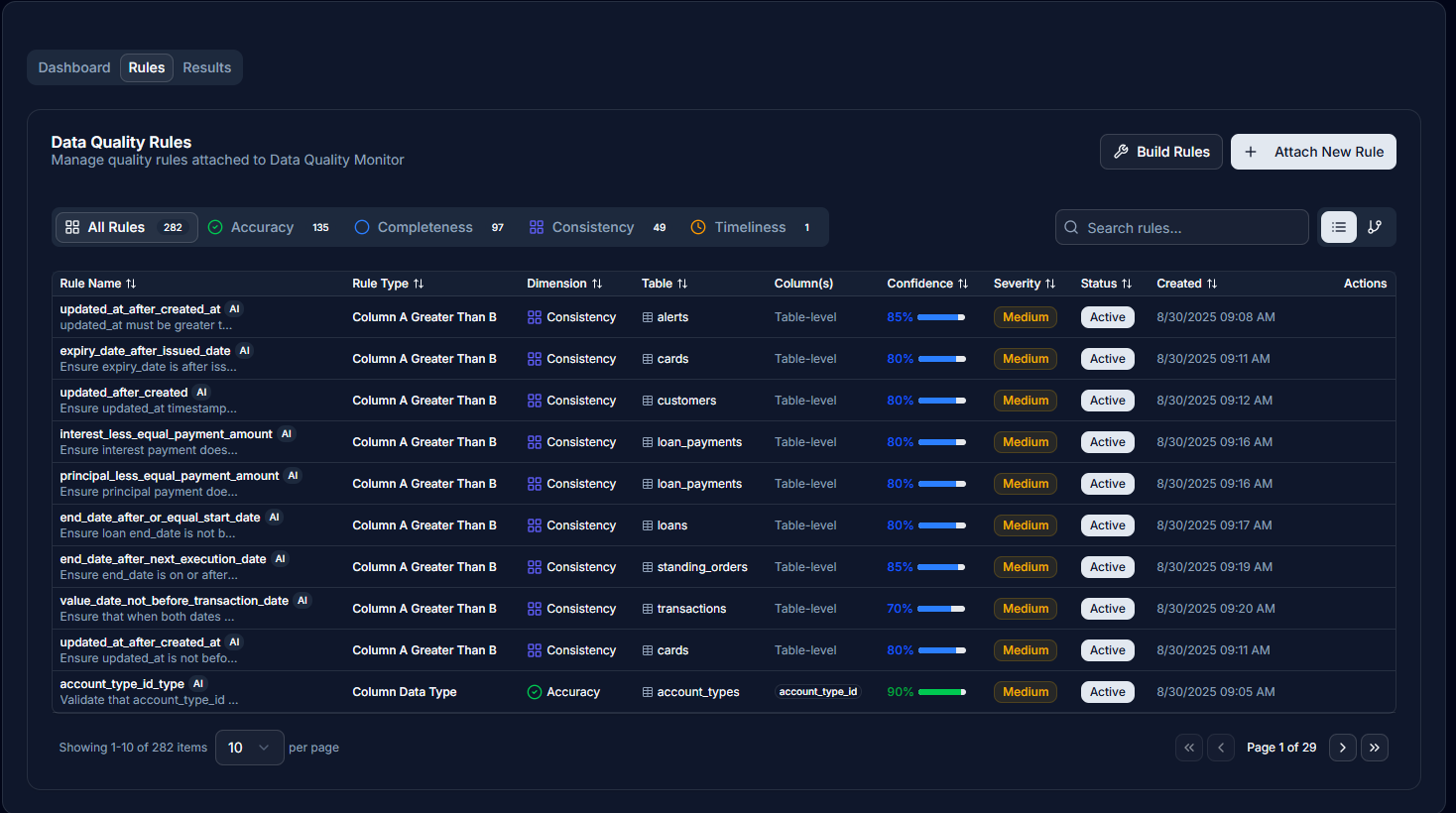Go to first page button
The width and height of the screenshot is (1456, 813).
point(1189,748)
